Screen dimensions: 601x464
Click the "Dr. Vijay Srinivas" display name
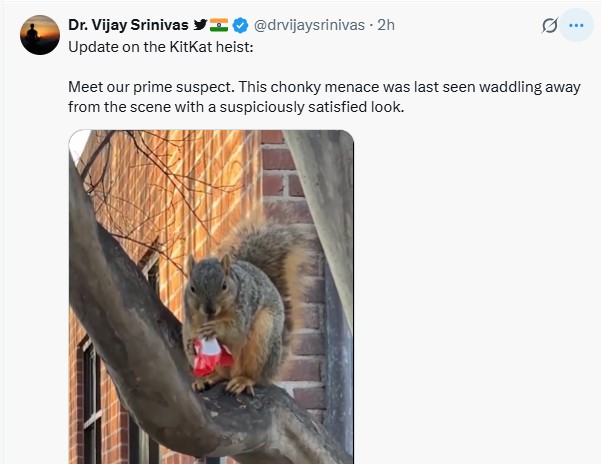click(x=129, y=25)
